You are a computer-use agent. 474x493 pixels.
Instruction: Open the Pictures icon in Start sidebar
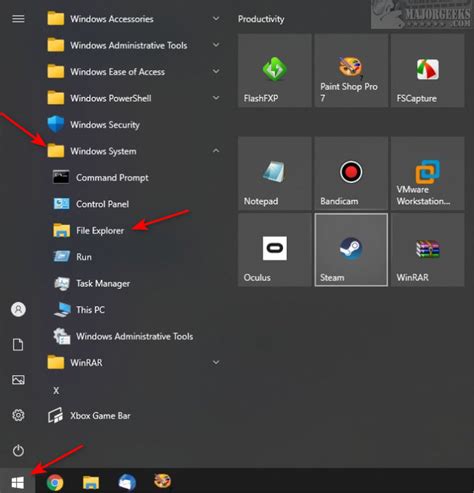click(18, 380)
